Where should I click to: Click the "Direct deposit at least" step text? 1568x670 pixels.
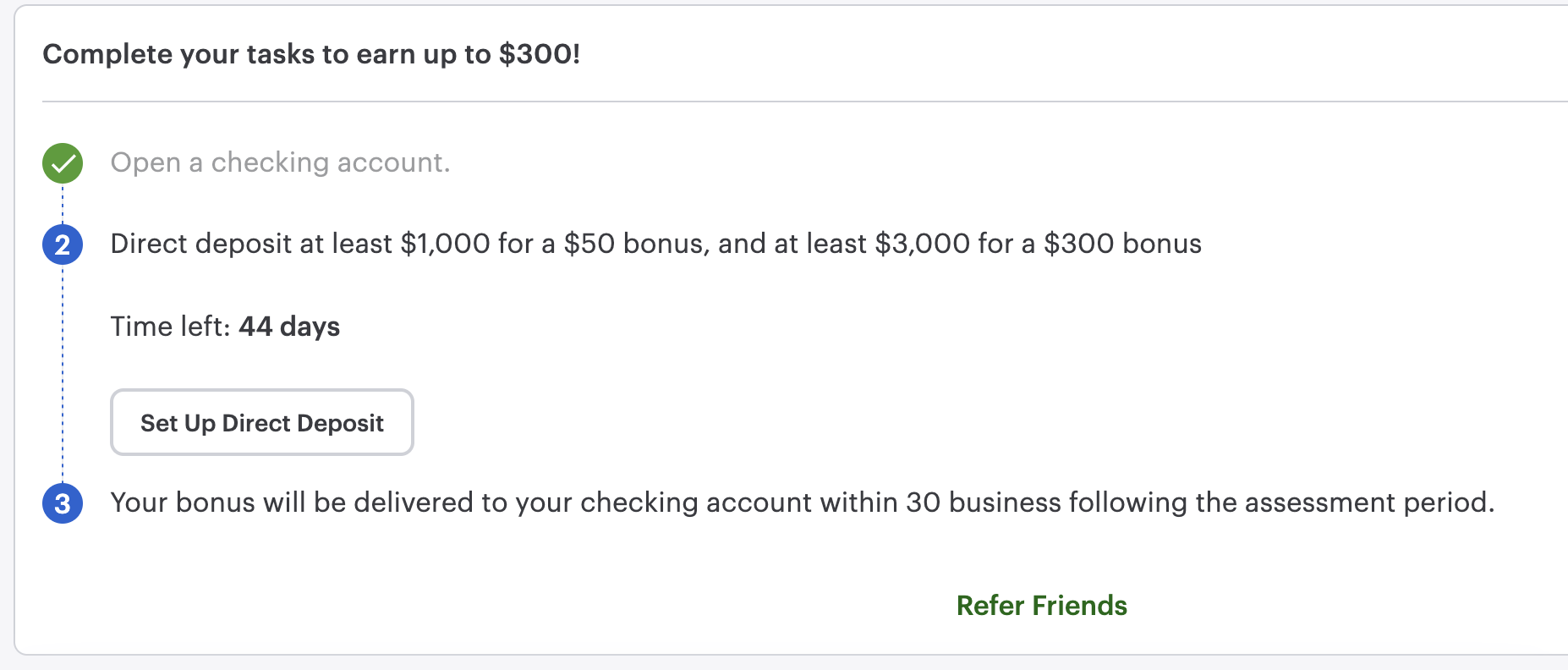tap(251, 244)
